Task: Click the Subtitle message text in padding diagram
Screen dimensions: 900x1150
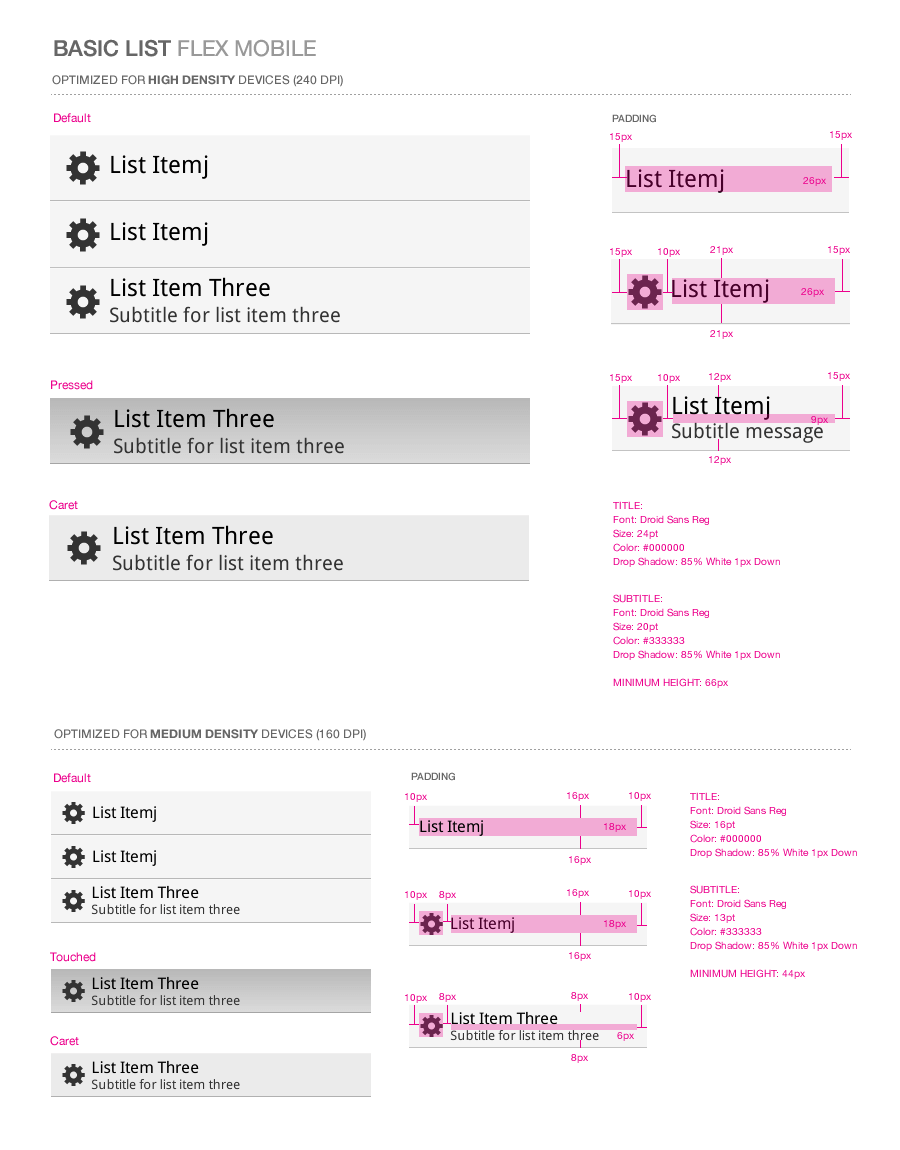Action: click(747, 431)
